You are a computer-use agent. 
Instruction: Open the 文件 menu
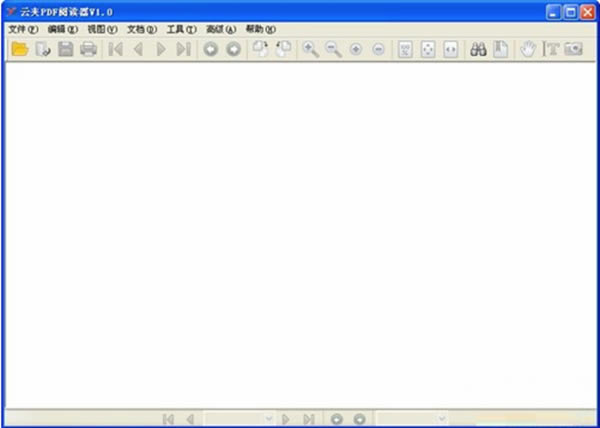pyautogui.click(x=23, y=29)
